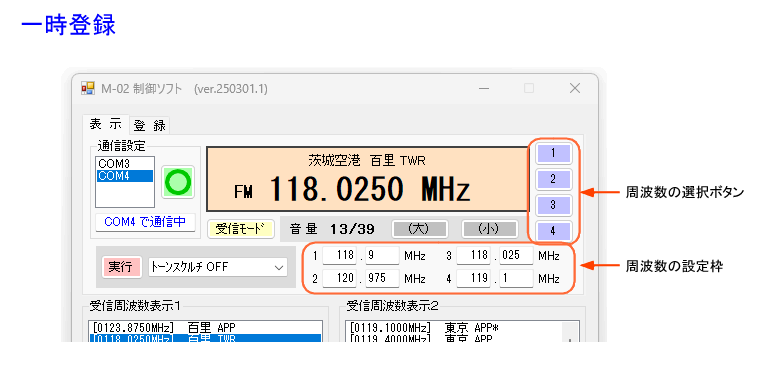The height and width of the screenshot is (385, 768).
Task: Select frequency button 1
Action: (553, 153)
